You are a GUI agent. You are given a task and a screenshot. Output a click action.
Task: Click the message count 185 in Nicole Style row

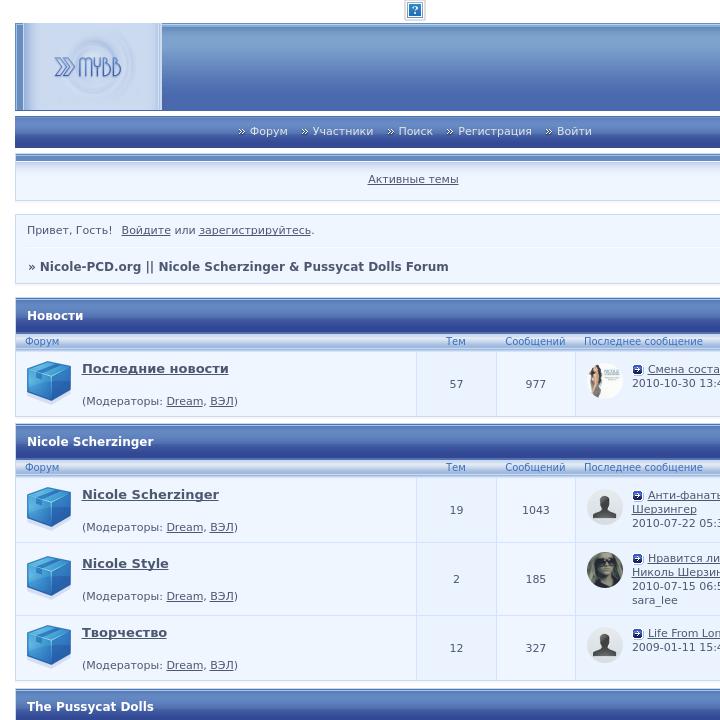click(x=535, y=579)
